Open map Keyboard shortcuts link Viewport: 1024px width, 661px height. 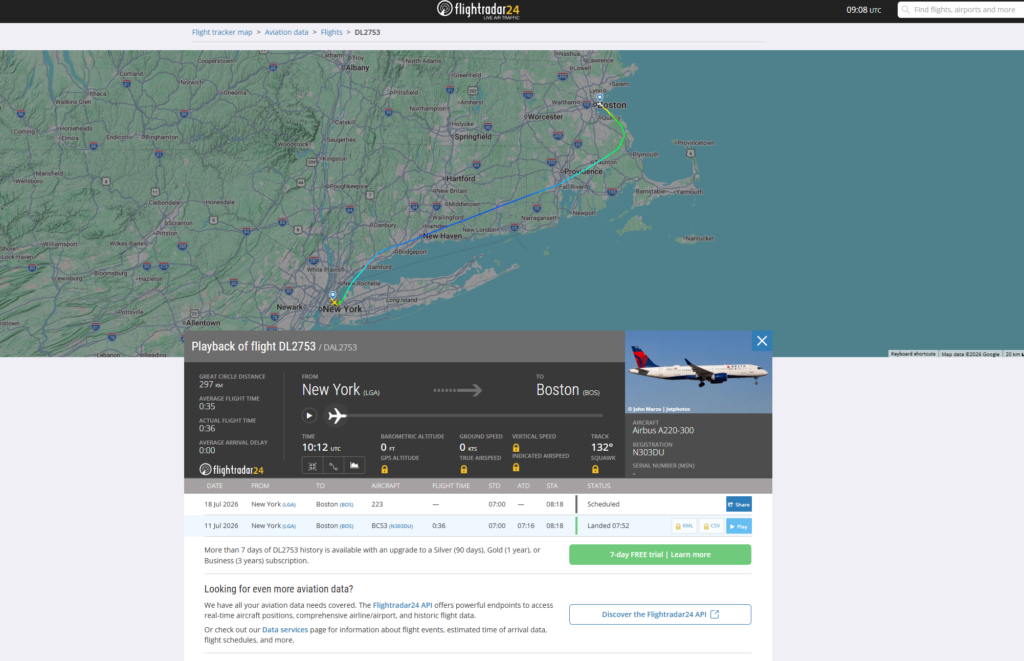click(x=913, y=354)
